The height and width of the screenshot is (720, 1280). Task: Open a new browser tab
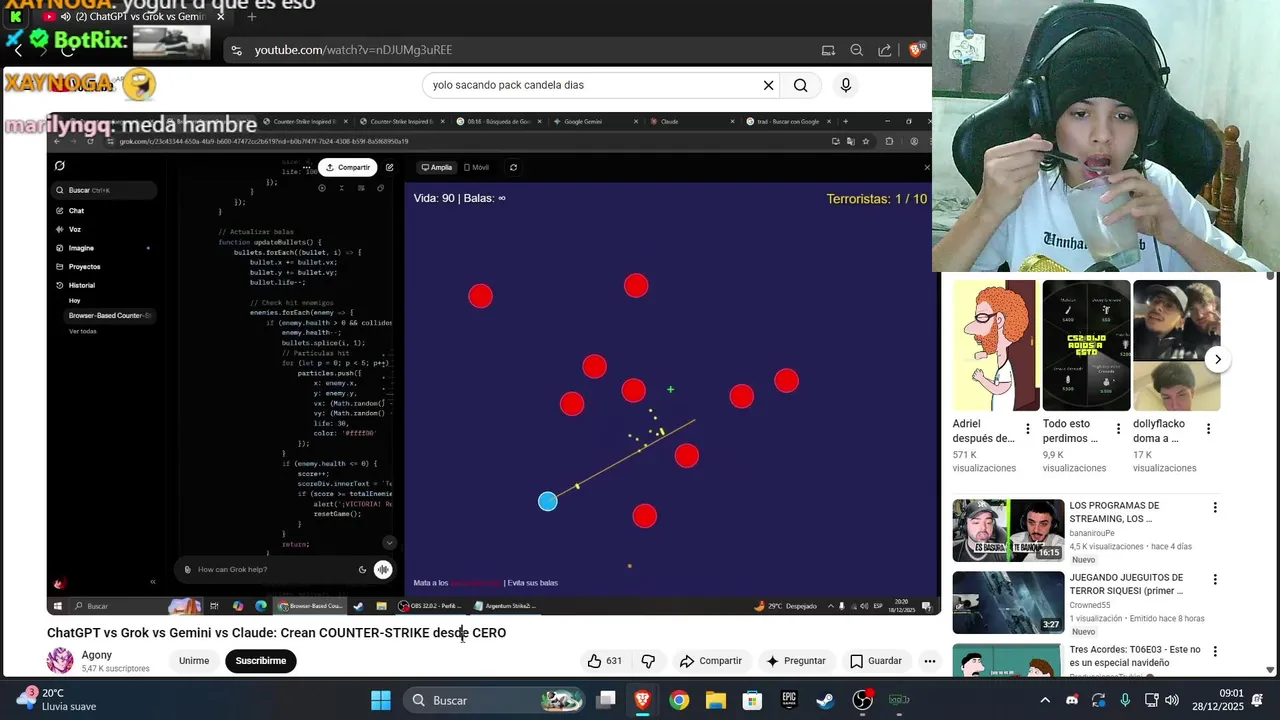(252, 16)
